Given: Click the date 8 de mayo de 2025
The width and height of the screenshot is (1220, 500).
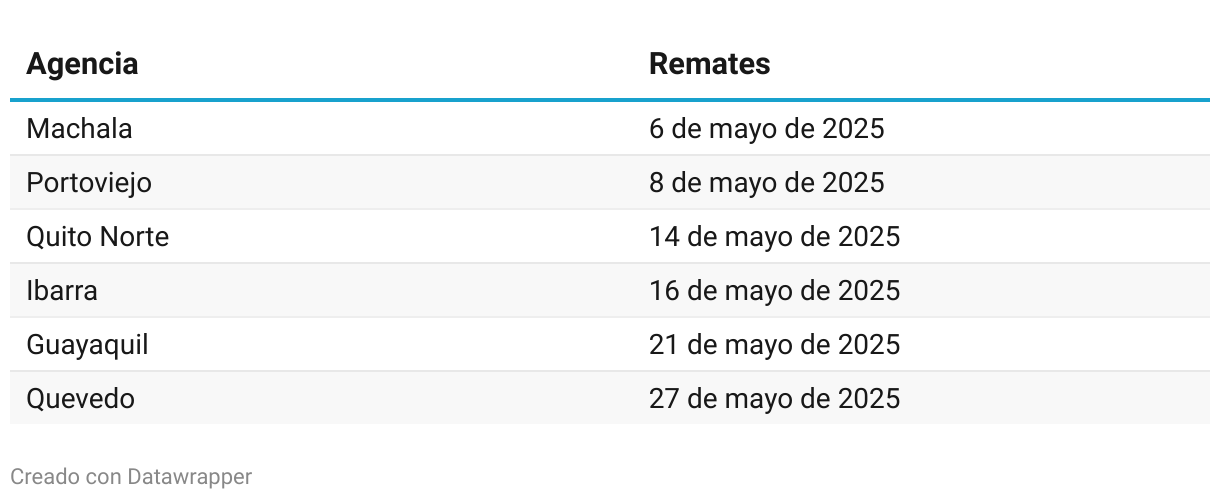Looking at the screenshot, I should pos(767,183).
